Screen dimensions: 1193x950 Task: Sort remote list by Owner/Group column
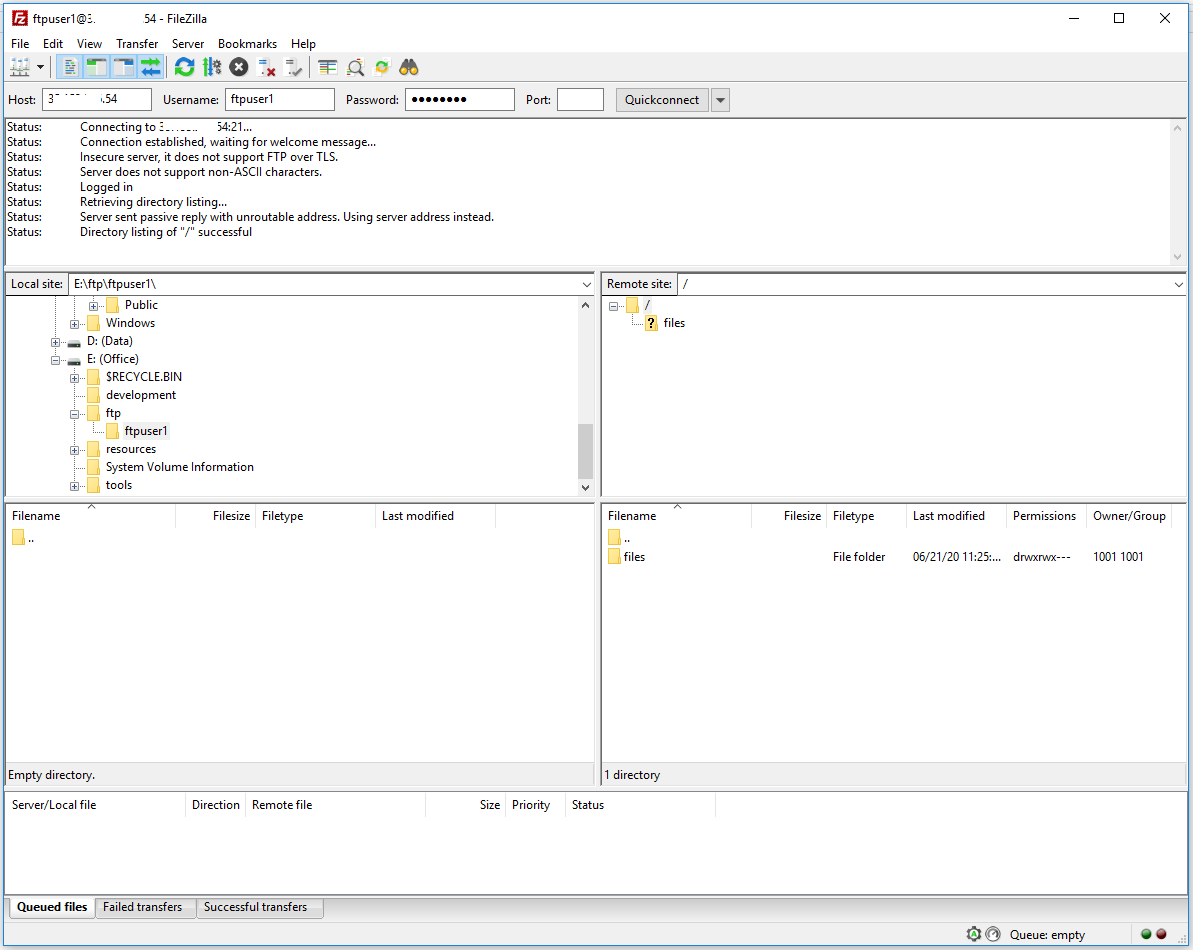(1129, 516)
